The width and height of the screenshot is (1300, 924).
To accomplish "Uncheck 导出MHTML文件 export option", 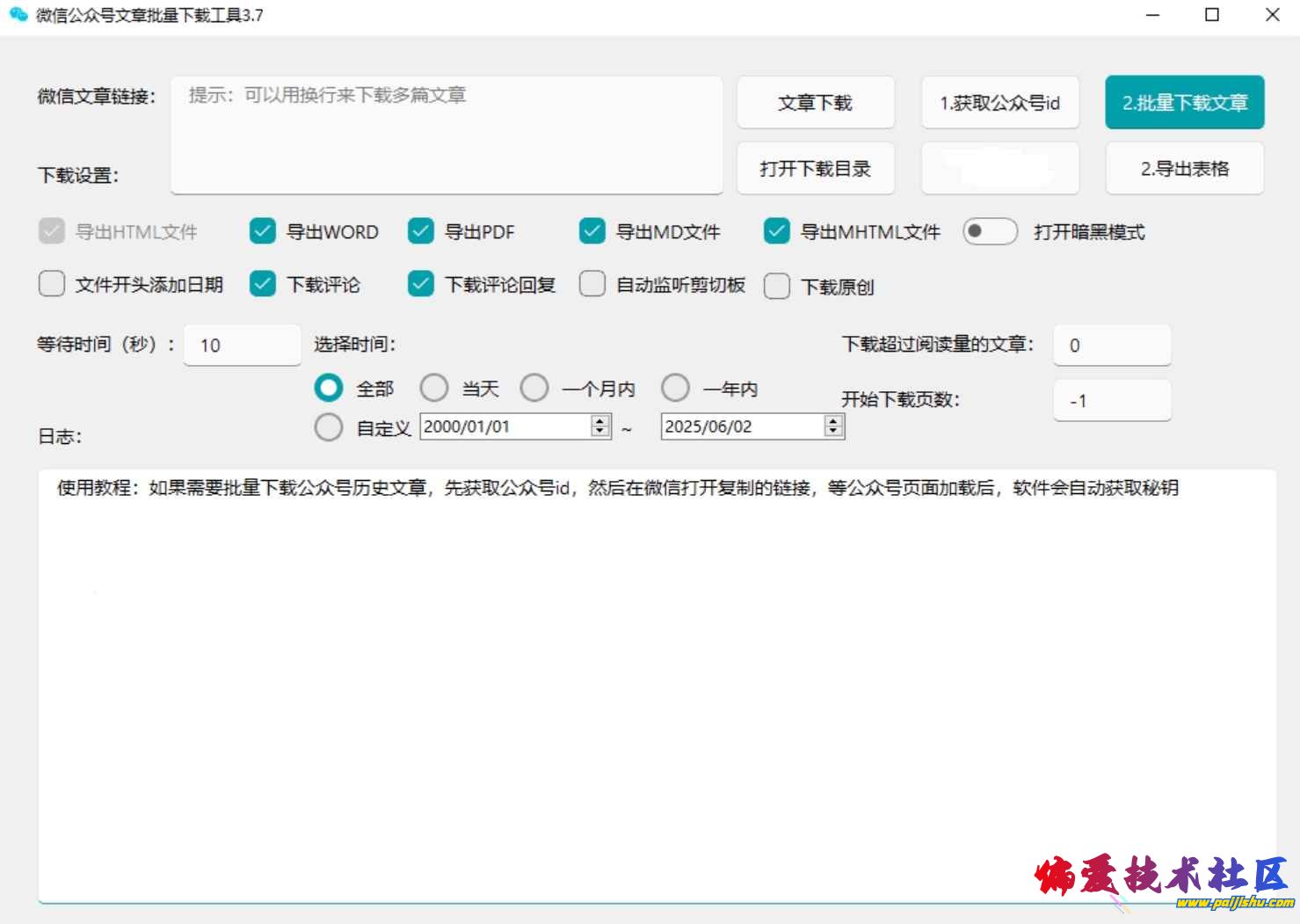I will coord(777,232).
